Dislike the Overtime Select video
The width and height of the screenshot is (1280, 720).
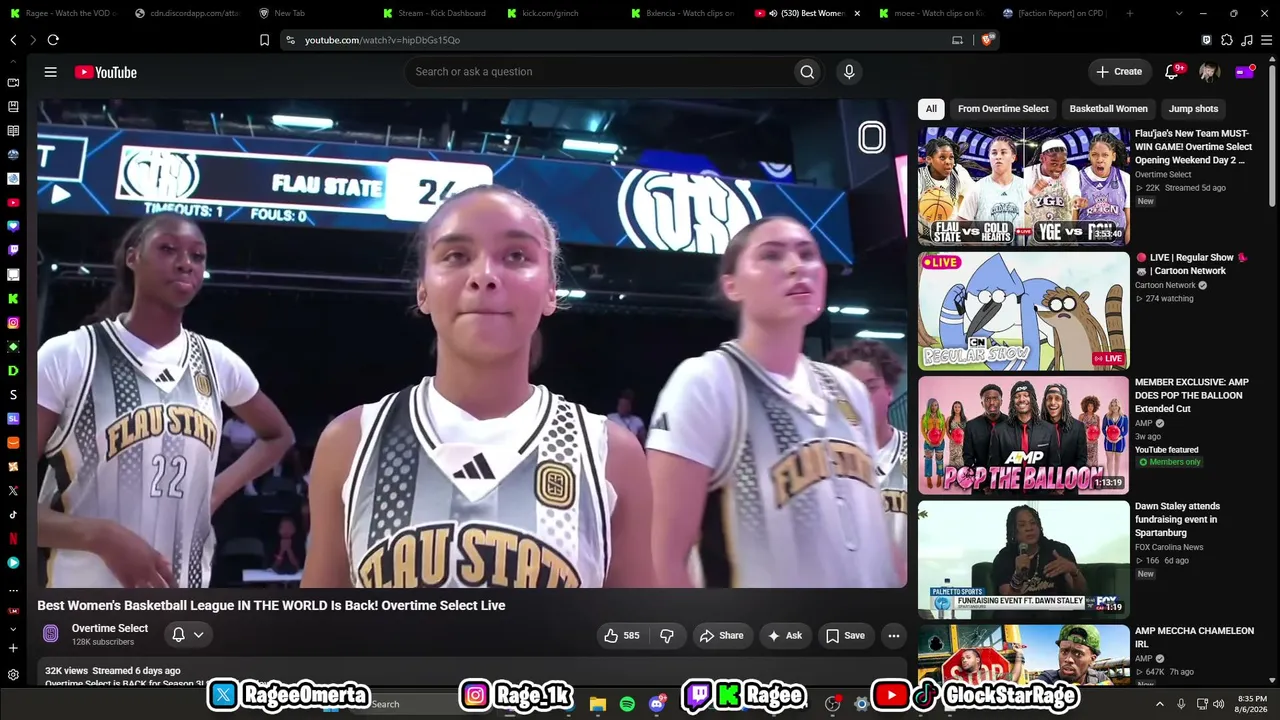click(x=667, y=636)
